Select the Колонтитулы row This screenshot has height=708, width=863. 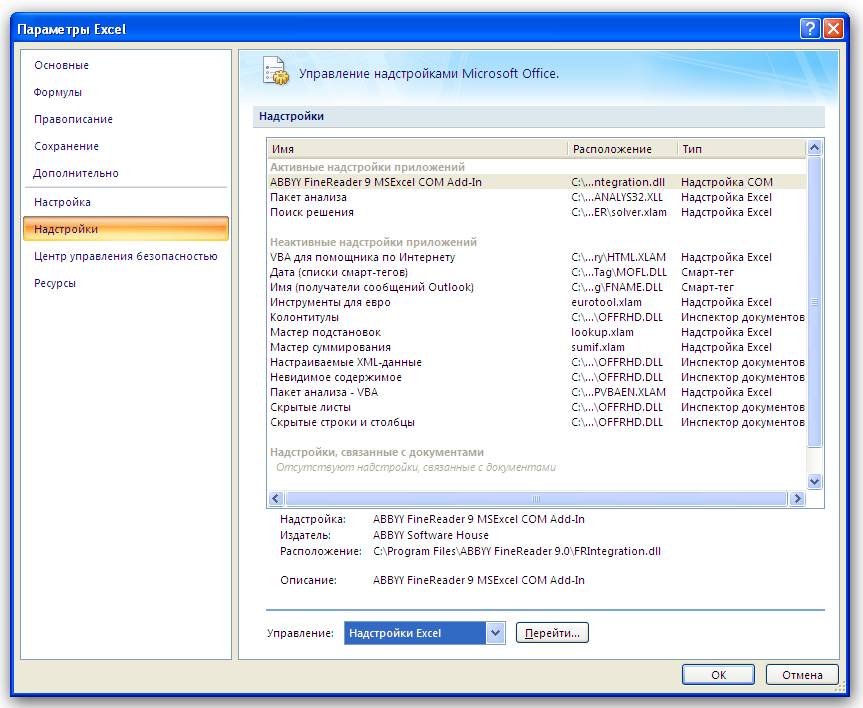(537, 317)
